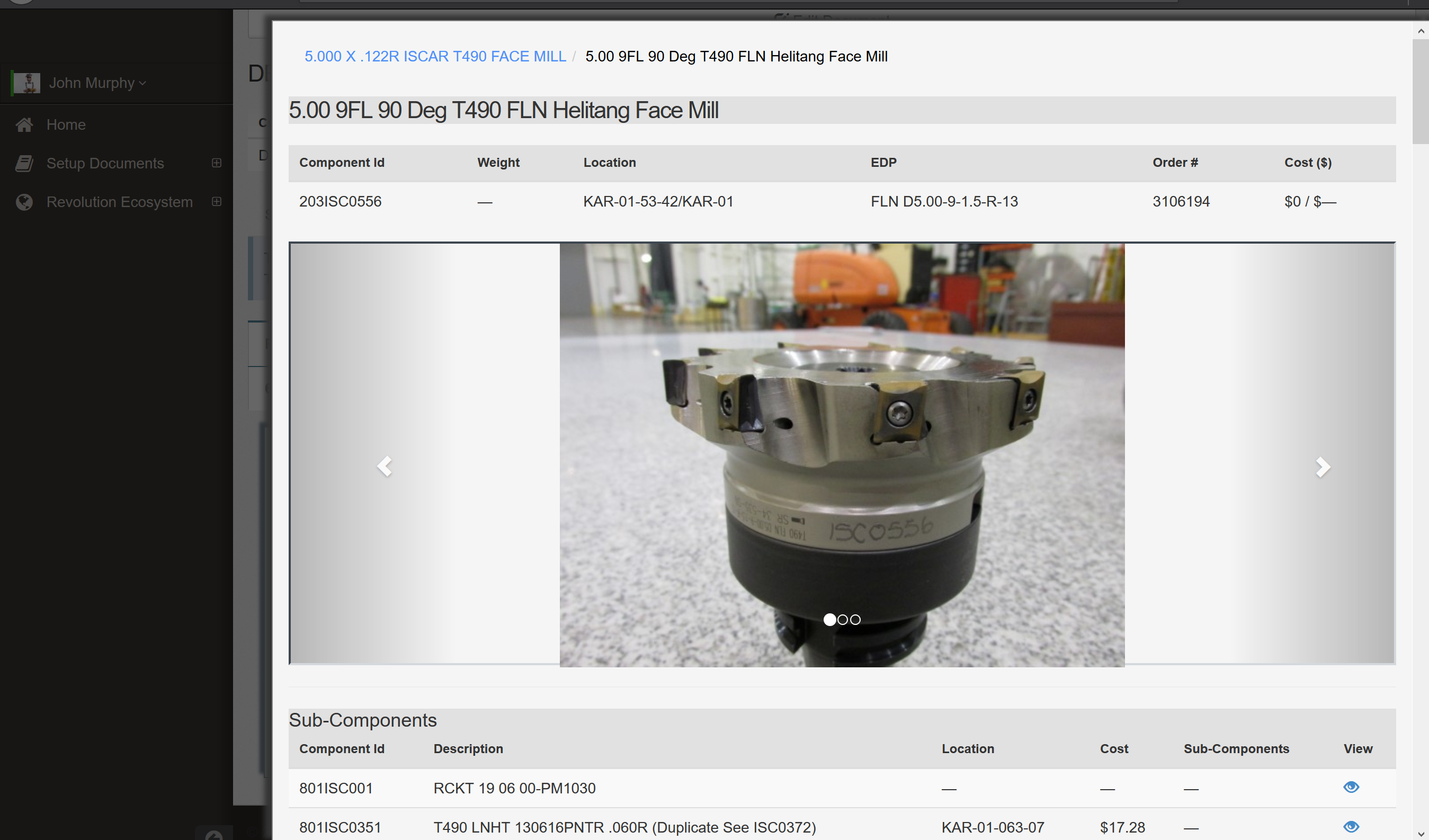Advance to next carousel image arrow

(1323, 467)
